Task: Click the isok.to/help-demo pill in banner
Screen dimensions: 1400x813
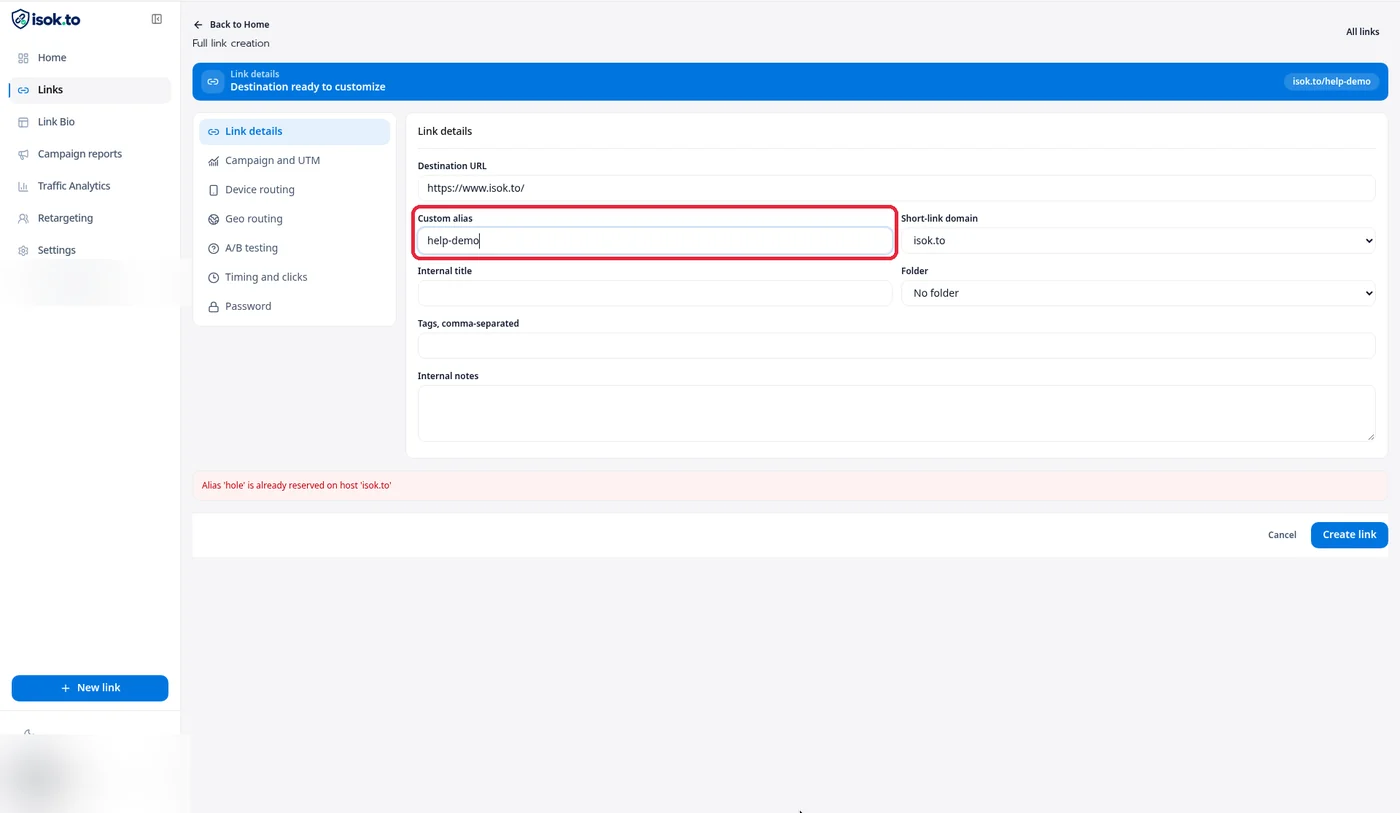Action: click(1331, 82)
